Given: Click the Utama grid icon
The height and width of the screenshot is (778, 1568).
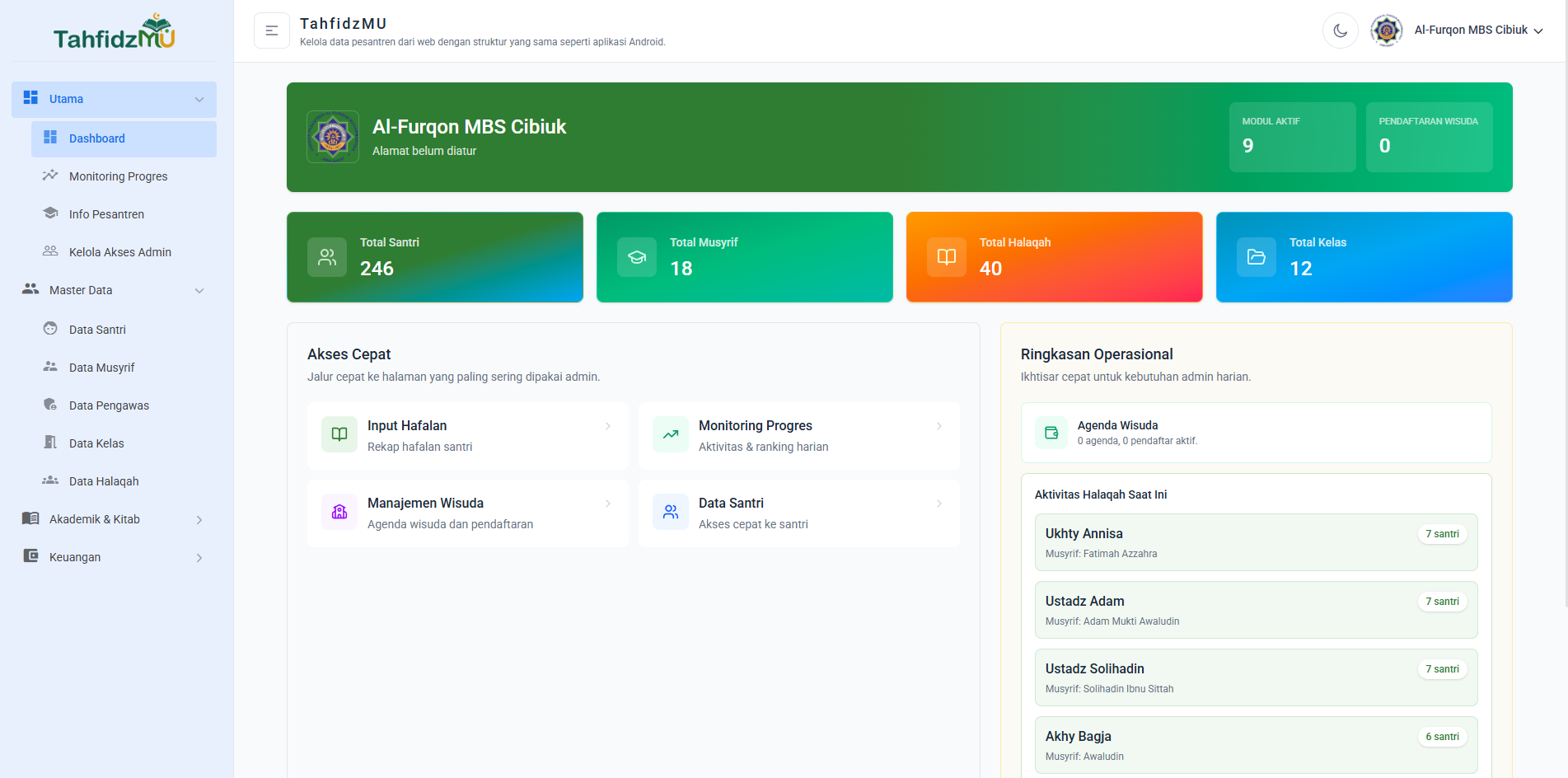Looking at the screenshot, I should (x=30, y=98).
